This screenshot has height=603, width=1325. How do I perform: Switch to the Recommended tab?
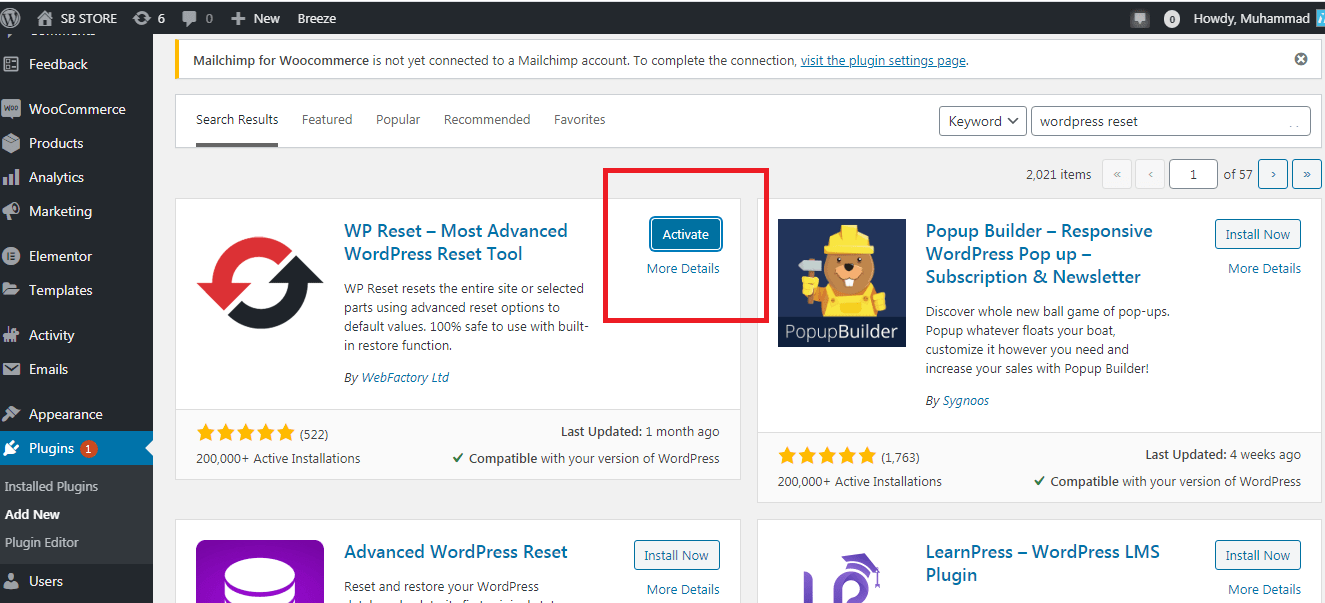(x=487, y=119)
